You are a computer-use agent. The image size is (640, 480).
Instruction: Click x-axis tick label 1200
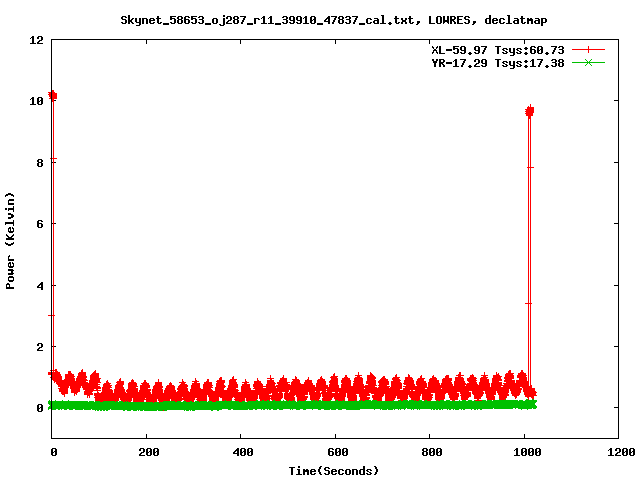(x=621, y=452)
